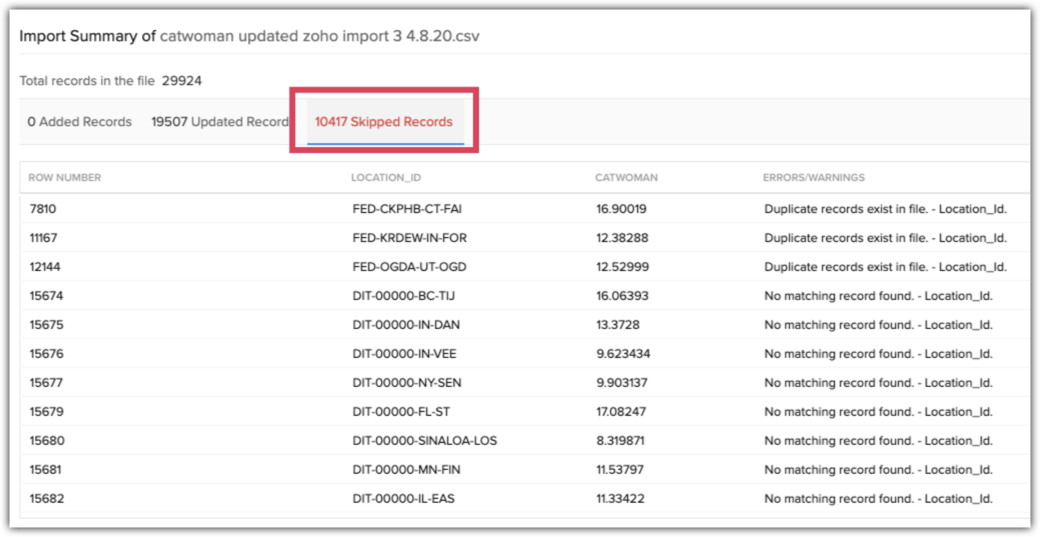Select the 9.903137 Catwoman value
Image resolution: width=1040 pixels, height=537 pixels.
tap(621, 383)
